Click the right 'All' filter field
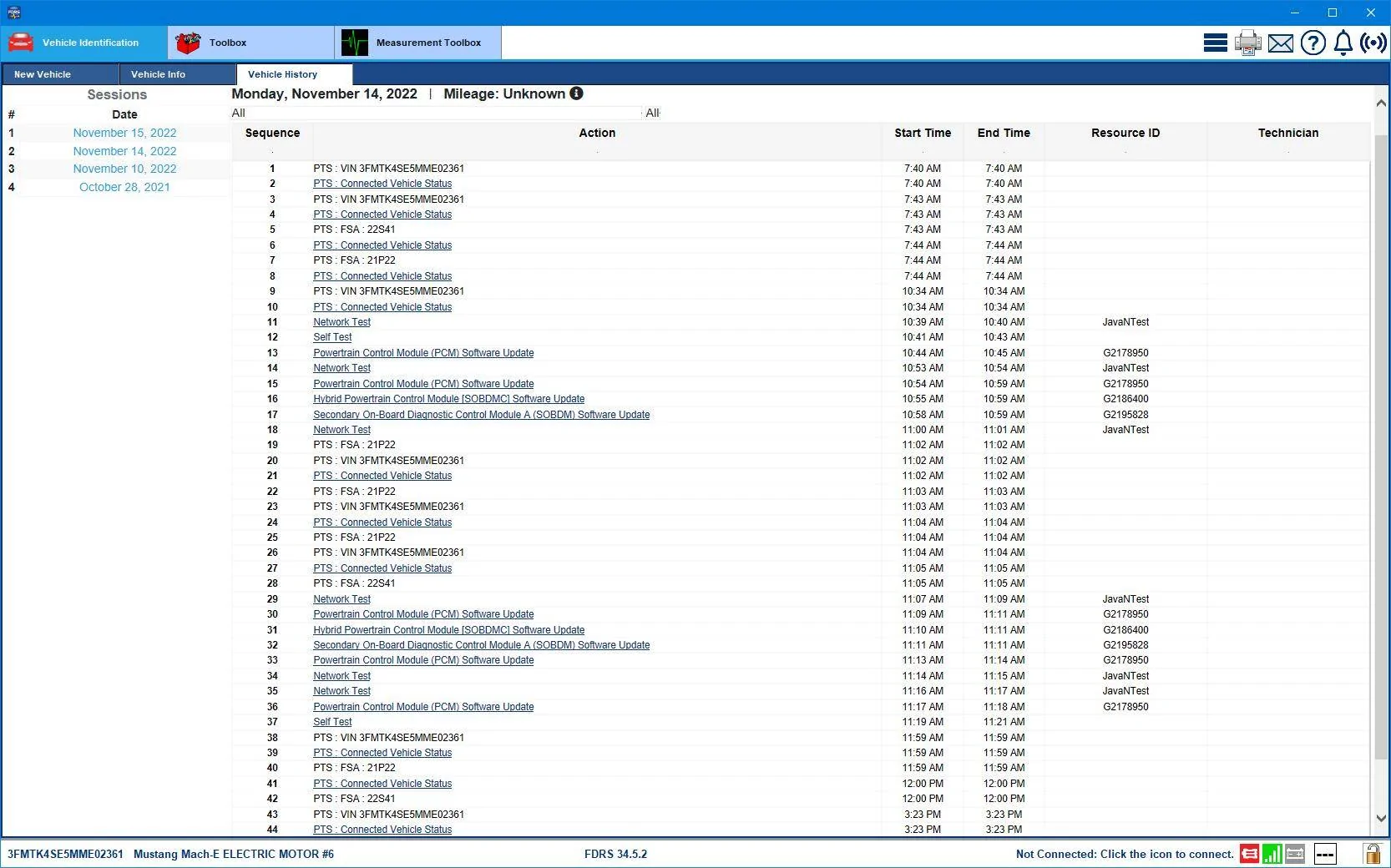Screen dimensions: 1391x868 (653, 113)
